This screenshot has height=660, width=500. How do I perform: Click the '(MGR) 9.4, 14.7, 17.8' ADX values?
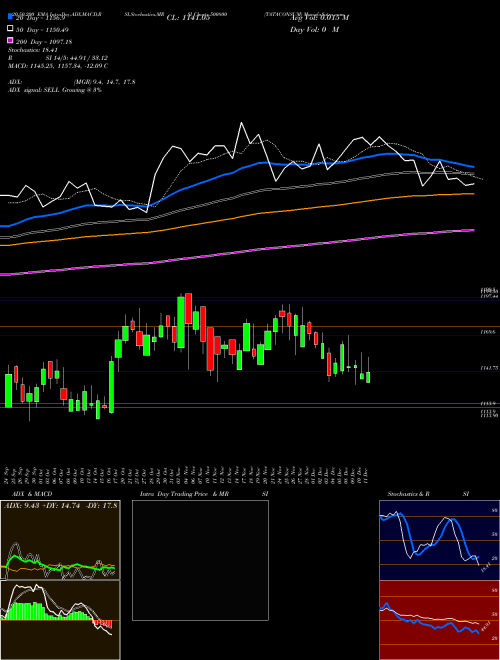point(104,82)
